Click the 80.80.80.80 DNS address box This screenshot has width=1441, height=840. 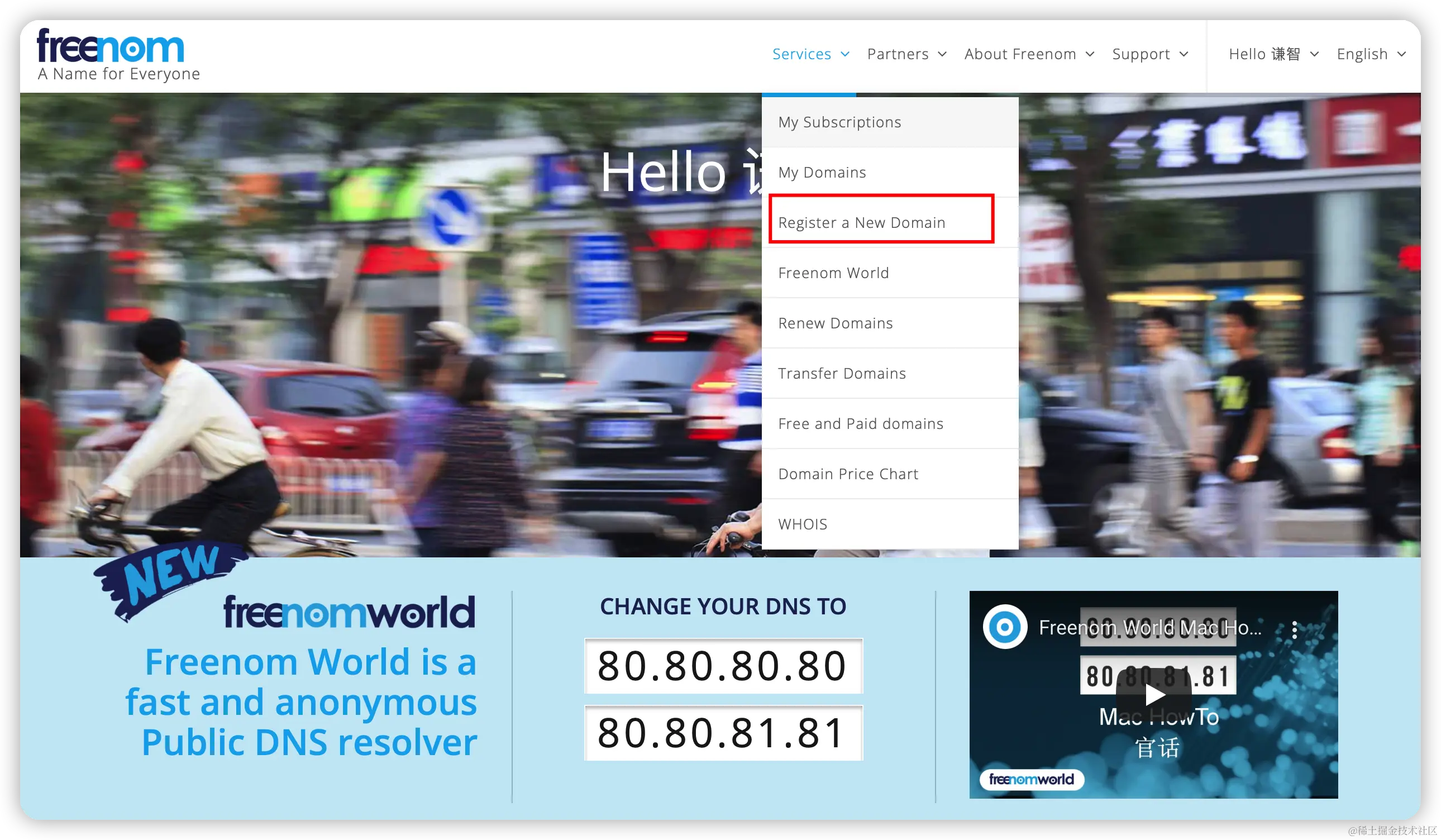723,666
